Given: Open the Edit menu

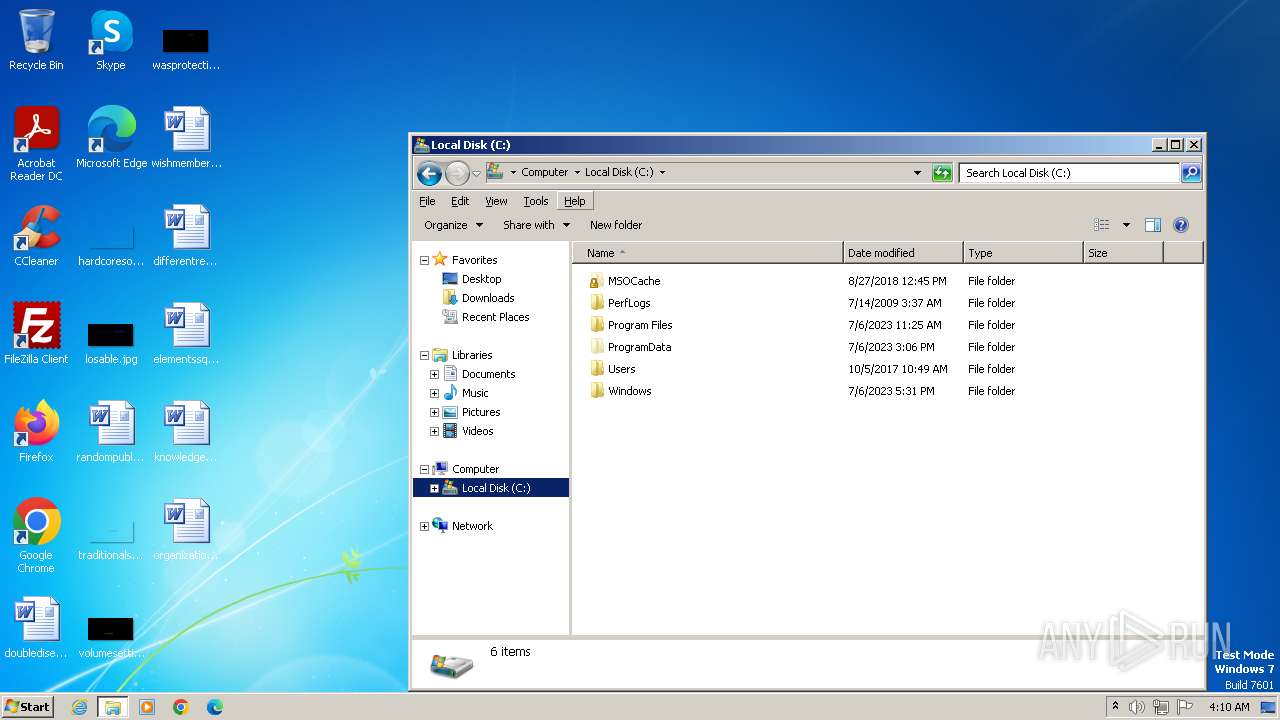Looking at the screenshot, I should [x=460, y=201].
